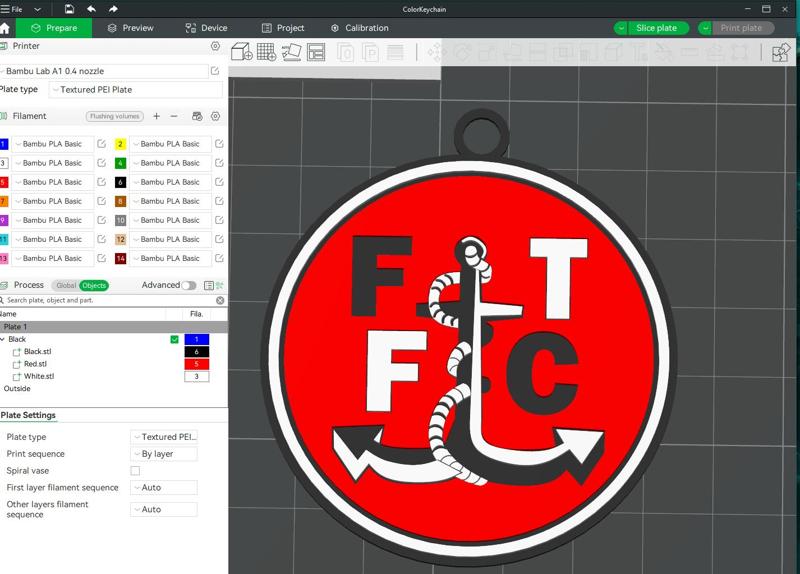The image size is (800, 574).
Task: Click in the search plate, object field
Action: click(x=110, y=300)
